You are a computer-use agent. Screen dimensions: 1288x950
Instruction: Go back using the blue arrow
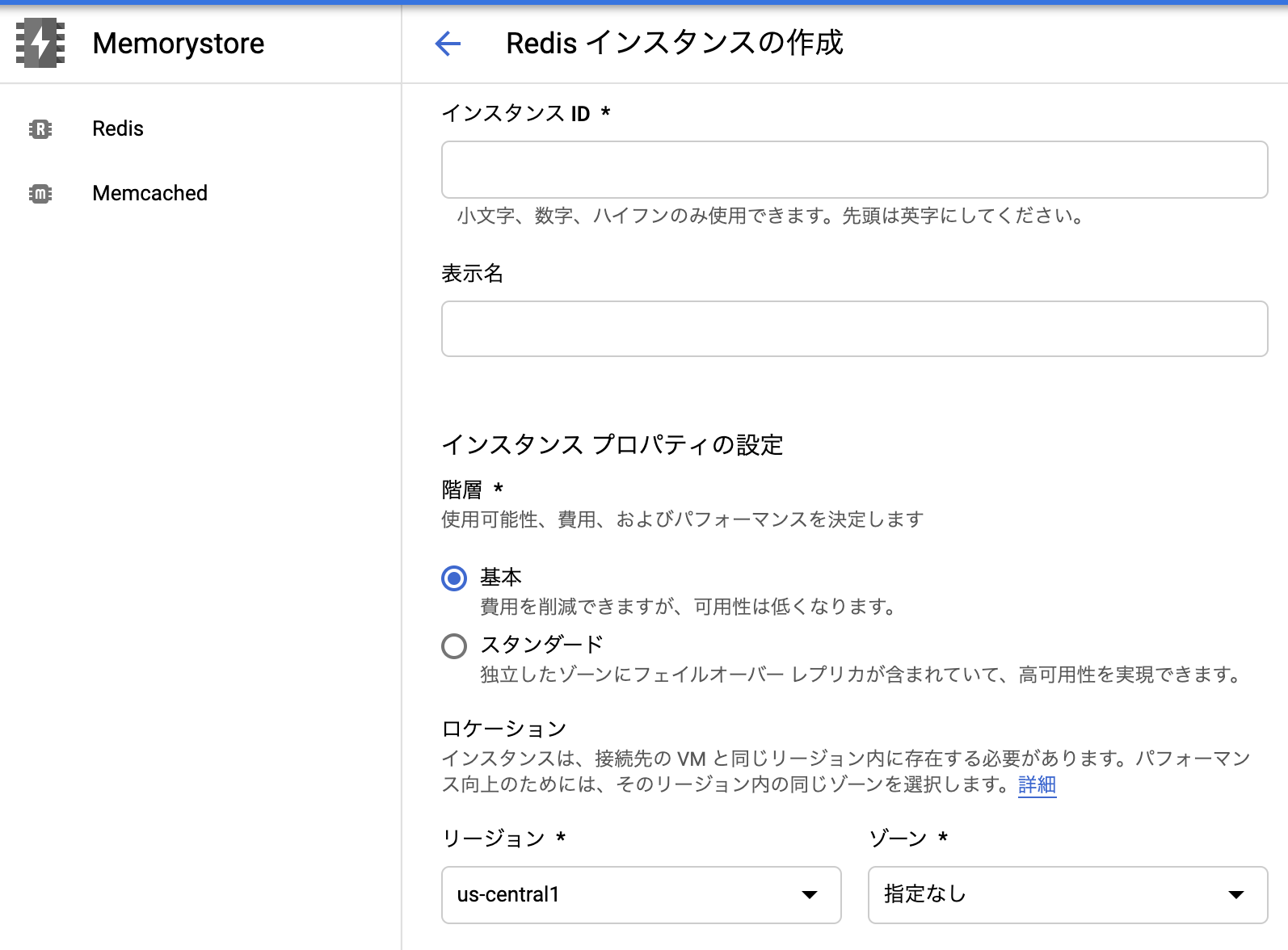coord(448,43)
